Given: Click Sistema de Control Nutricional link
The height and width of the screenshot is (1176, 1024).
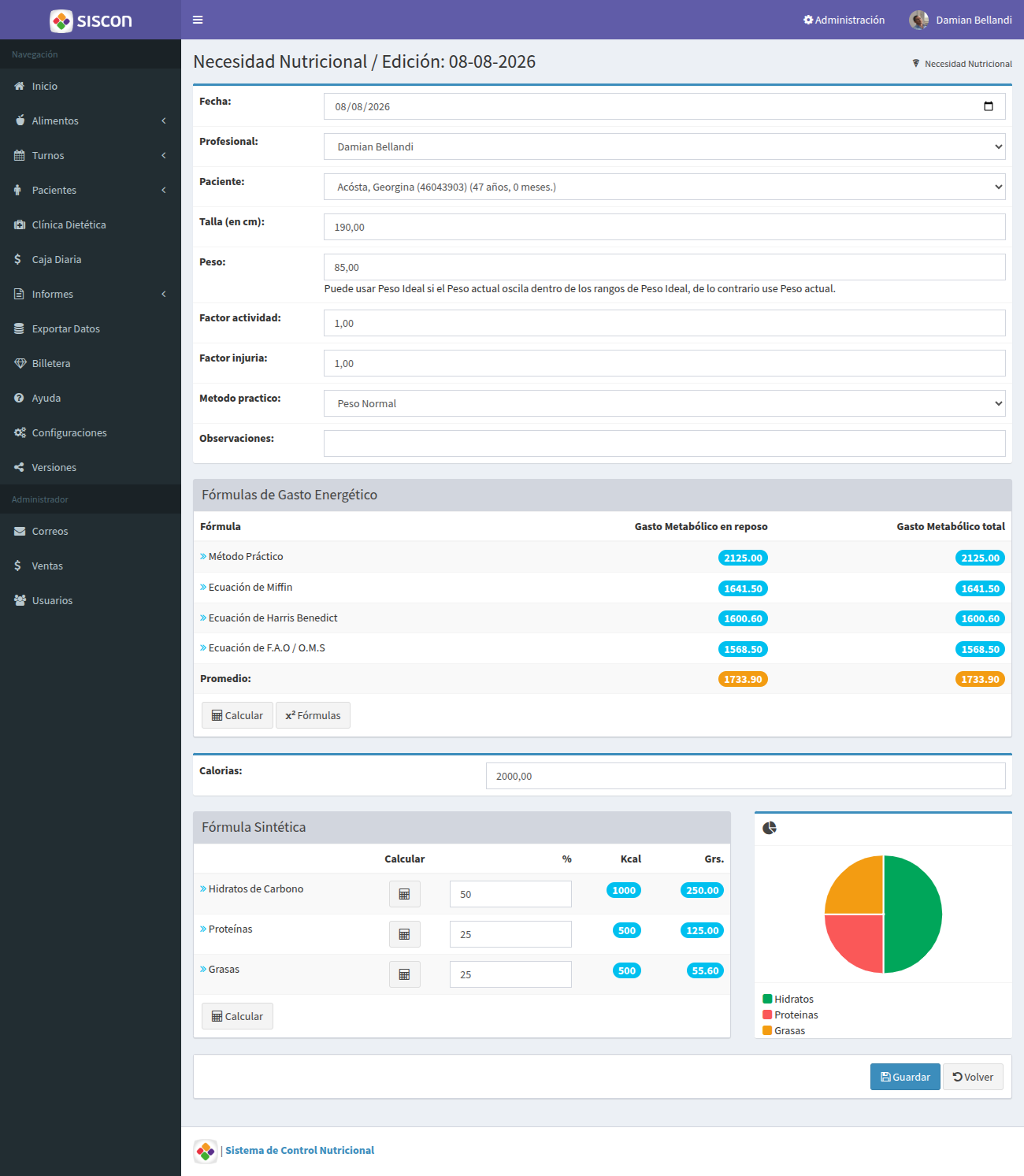Looking at the screenshot, I should [x=299, y=1151].
